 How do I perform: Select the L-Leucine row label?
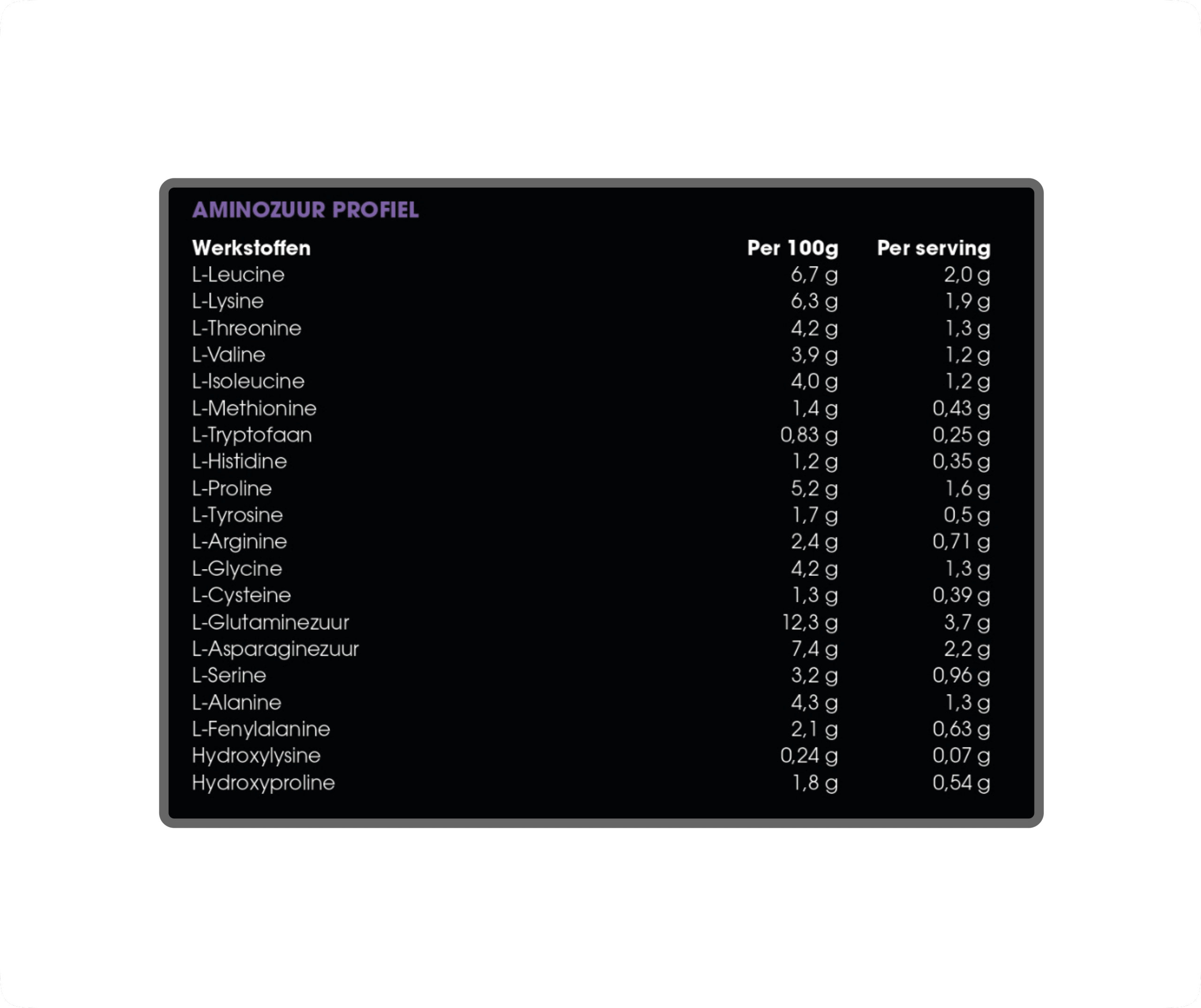[238, 275]
